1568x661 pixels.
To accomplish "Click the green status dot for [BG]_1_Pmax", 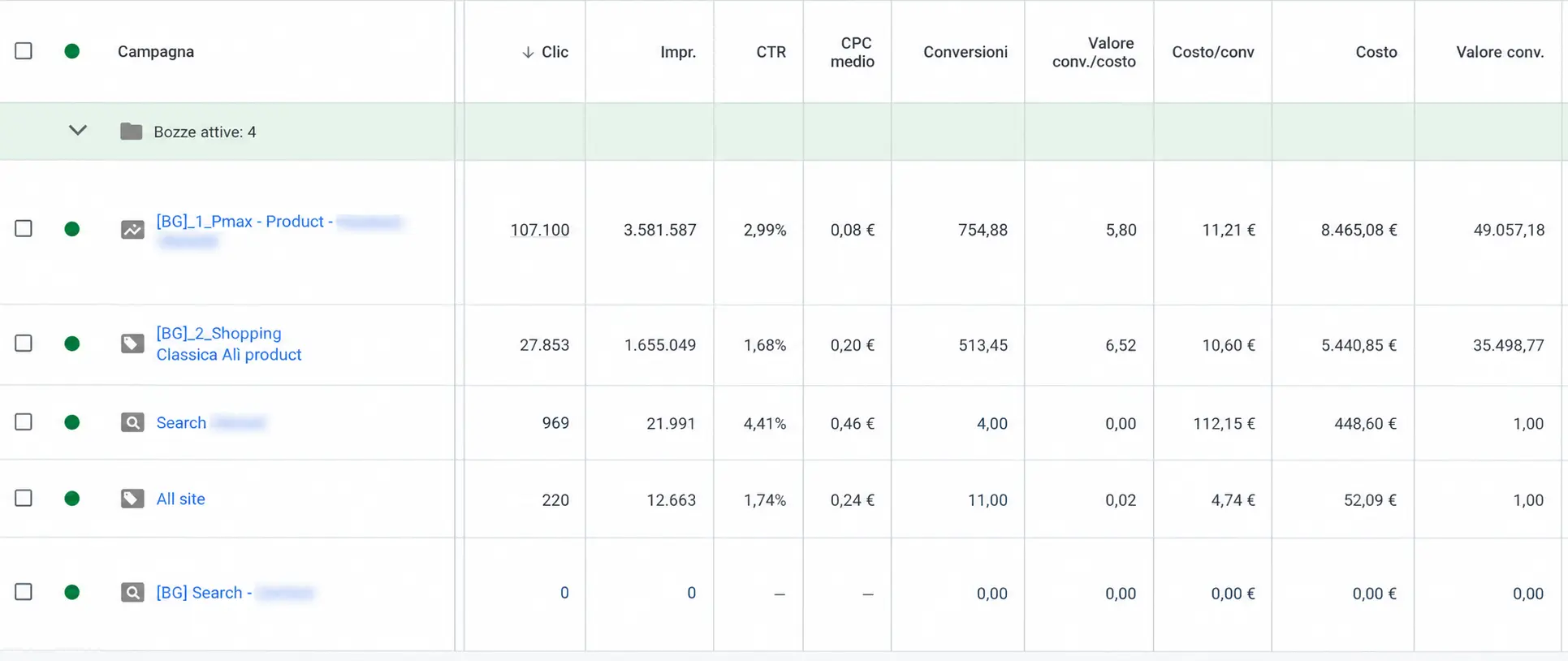I will (72, 229).
